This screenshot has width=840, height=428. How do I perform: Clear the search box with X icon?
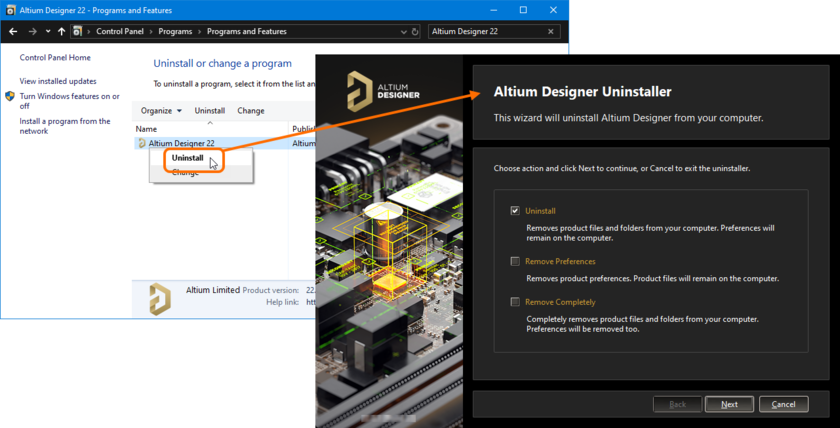551,32
